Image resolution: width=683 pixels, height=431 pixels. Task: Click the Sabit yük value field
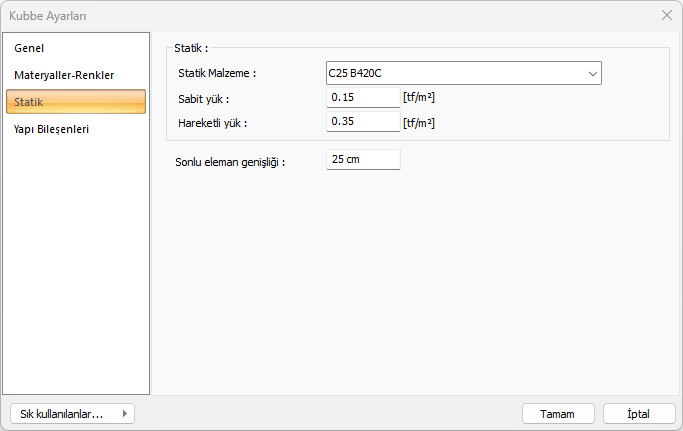(x=363, y=98)
